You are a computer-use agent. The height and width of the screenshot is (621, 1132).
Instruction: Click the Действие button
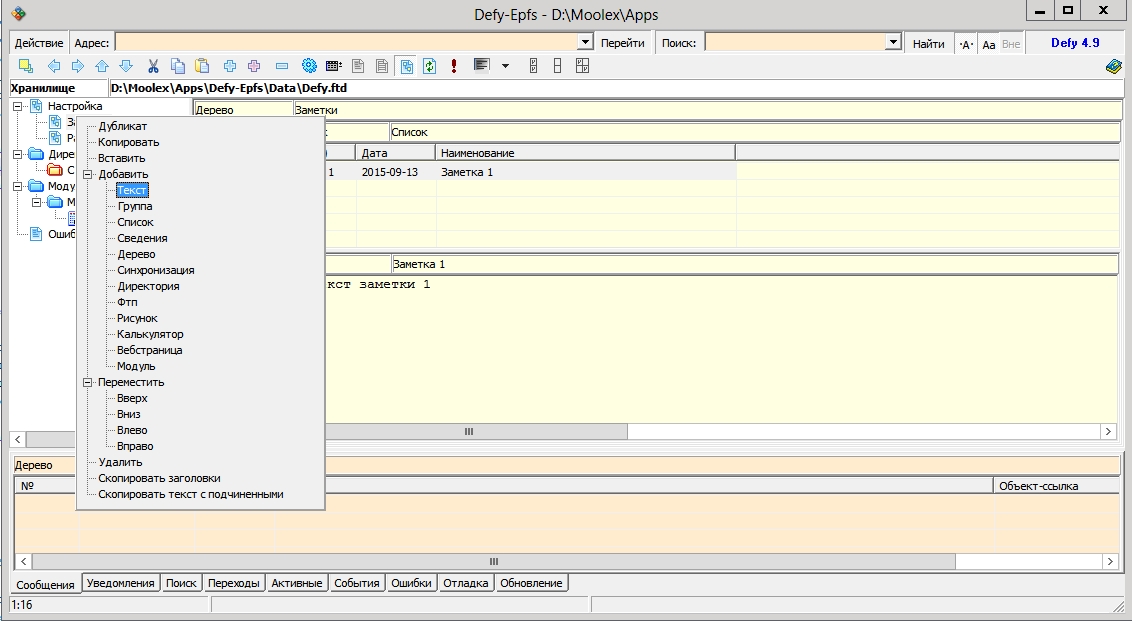pos(39,43)
